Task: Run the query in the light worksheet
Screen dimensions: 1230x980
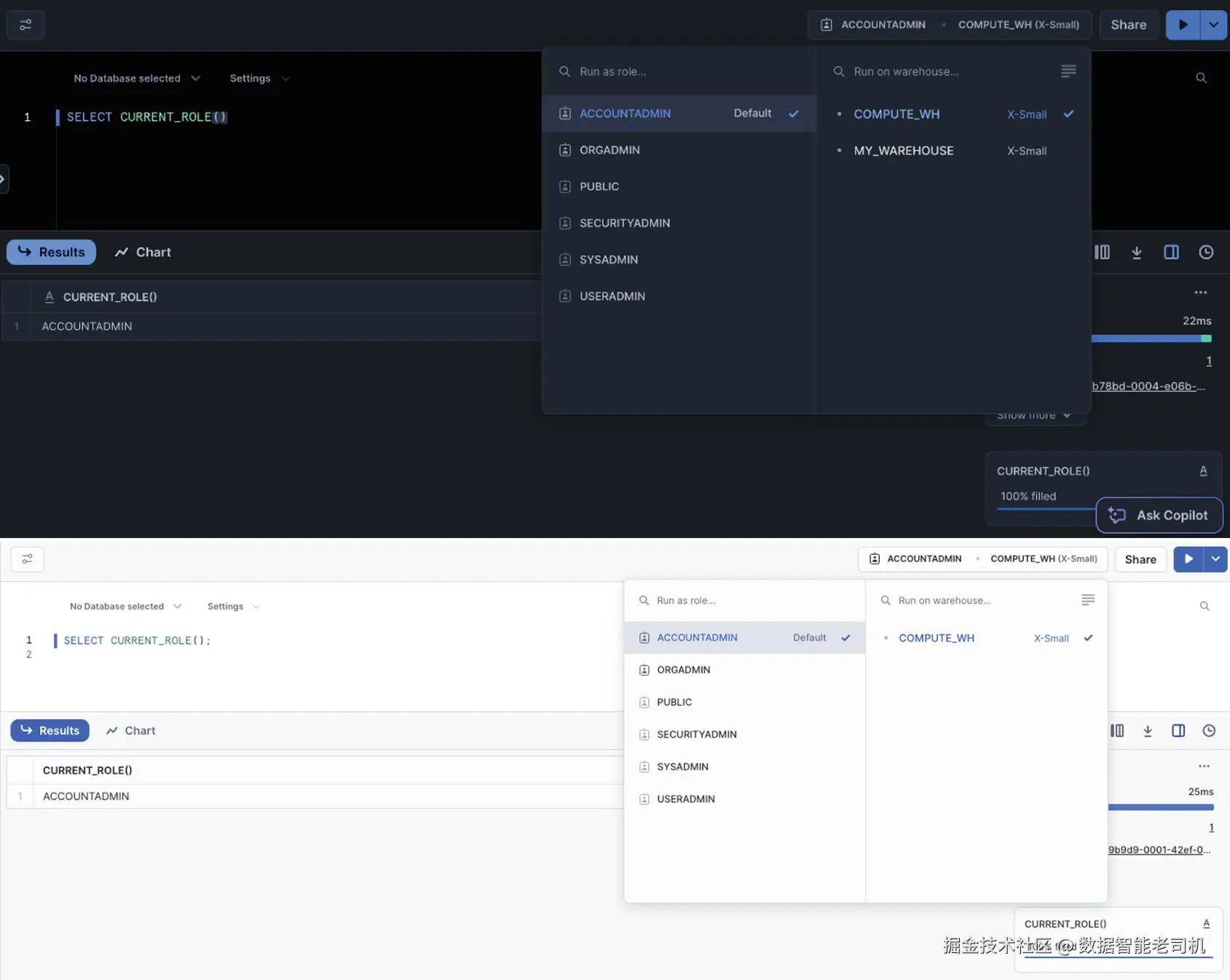Action: point(1188,559)
